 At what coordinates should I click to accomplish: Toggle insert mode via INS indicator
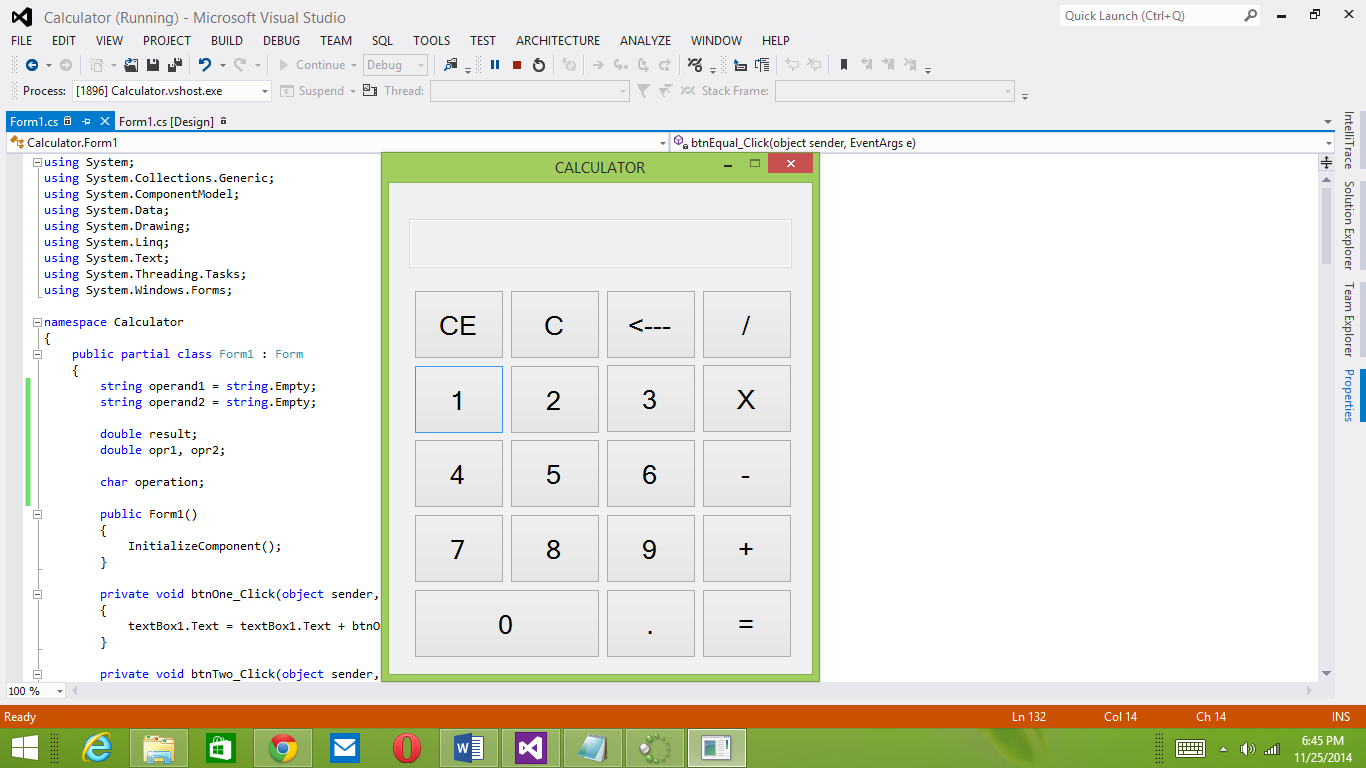click(x=1341, y=716)
